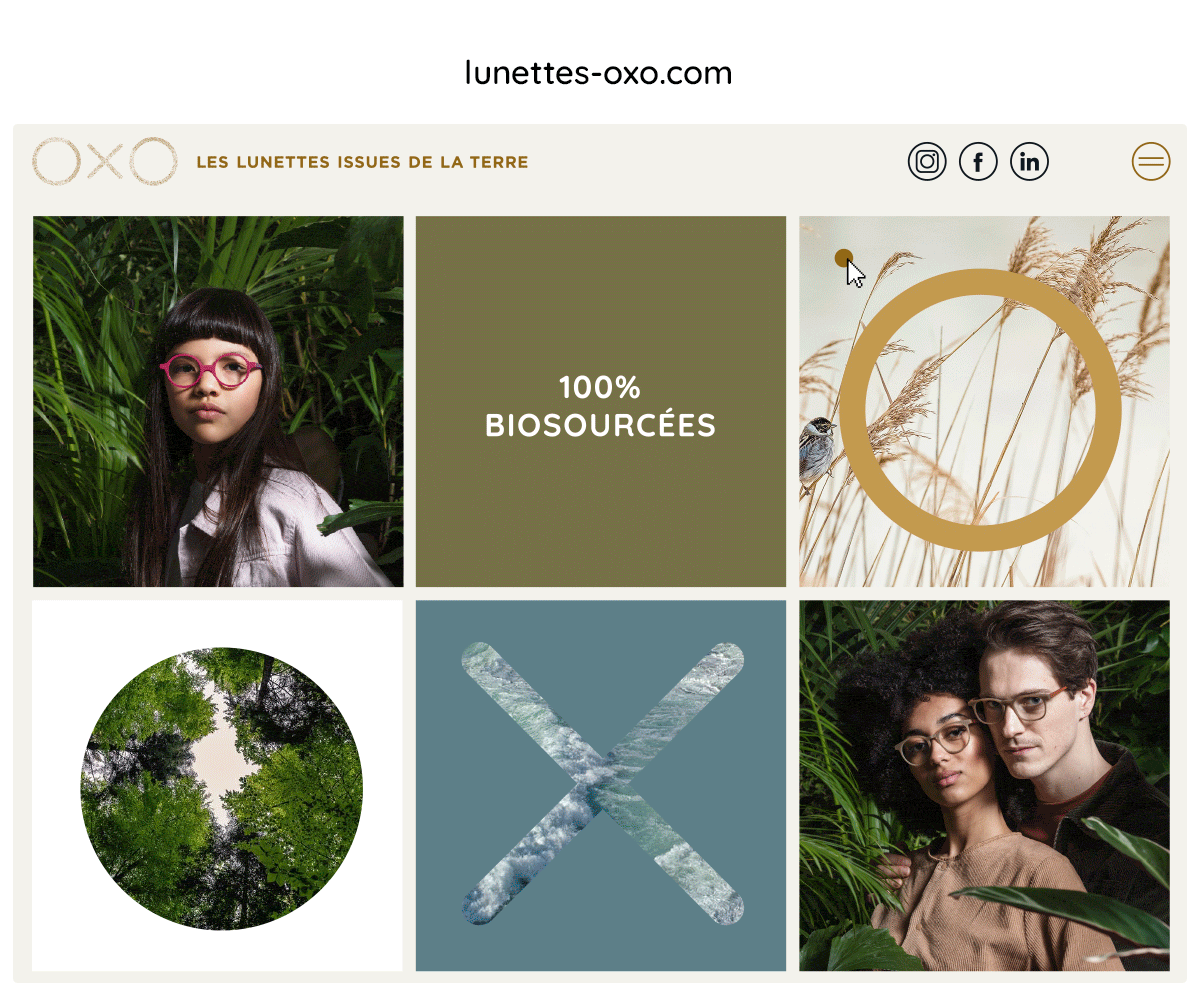1200x997 pixels.
Task: Click the water-textured X shape
Action: pos(602,783)
